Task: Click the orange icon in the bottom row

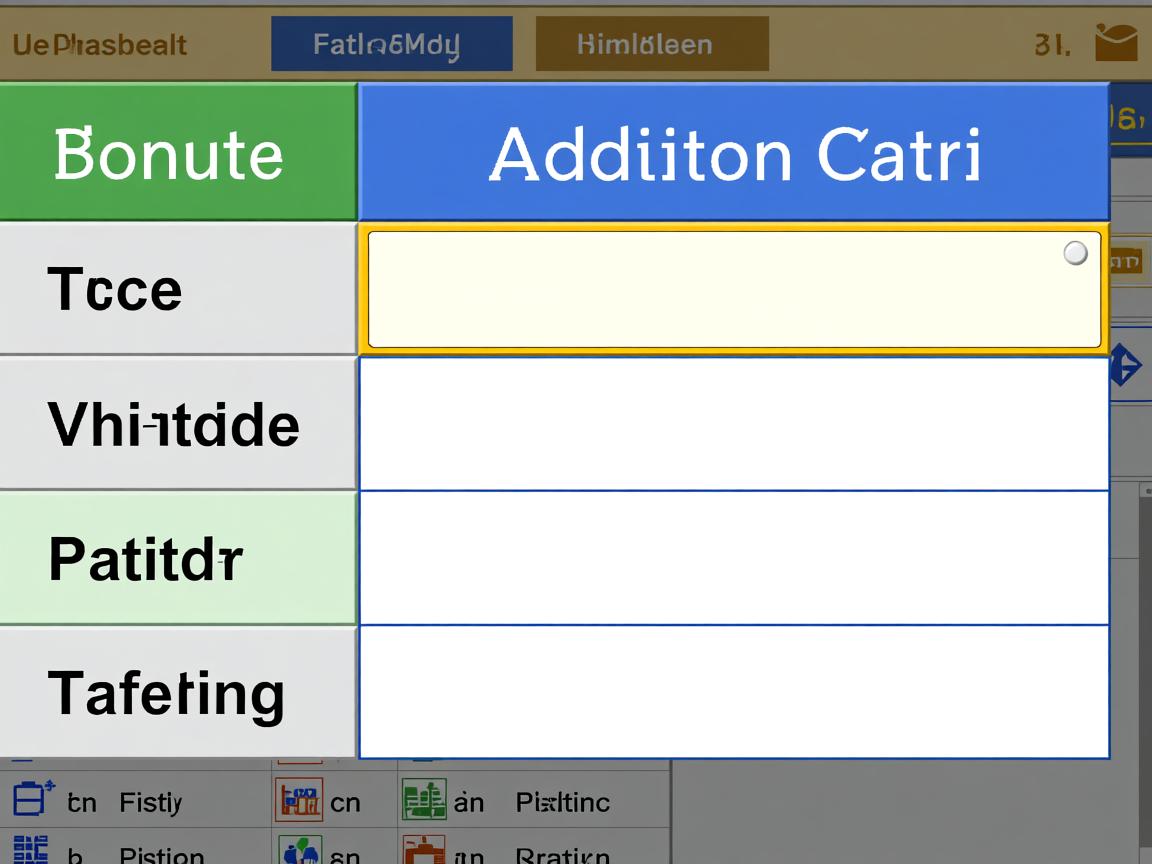Action: point(424,851)
